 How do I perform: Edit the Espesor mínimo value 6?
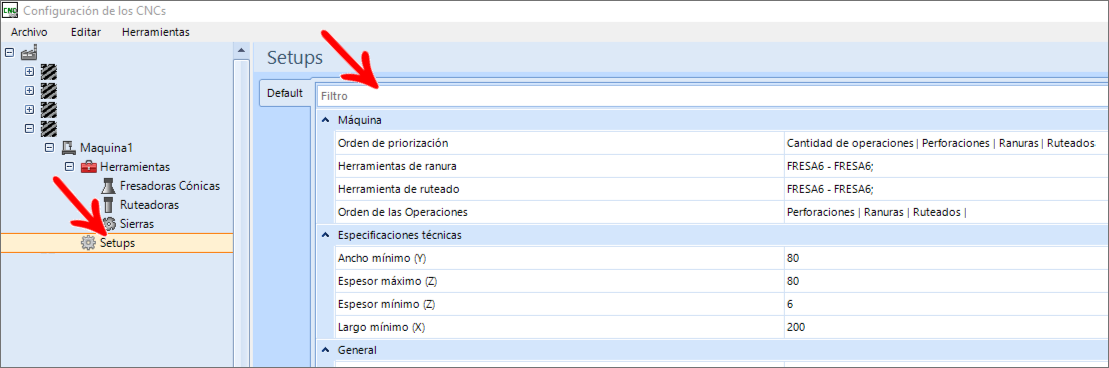[946, 304]
